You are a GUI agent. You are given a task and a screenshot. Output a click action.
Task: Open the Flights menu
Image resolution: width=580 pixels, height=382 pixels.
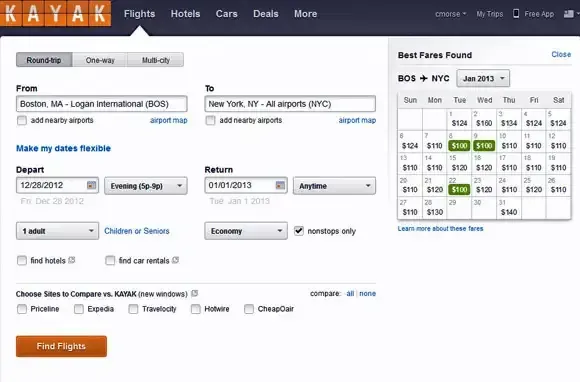(139, 14)
